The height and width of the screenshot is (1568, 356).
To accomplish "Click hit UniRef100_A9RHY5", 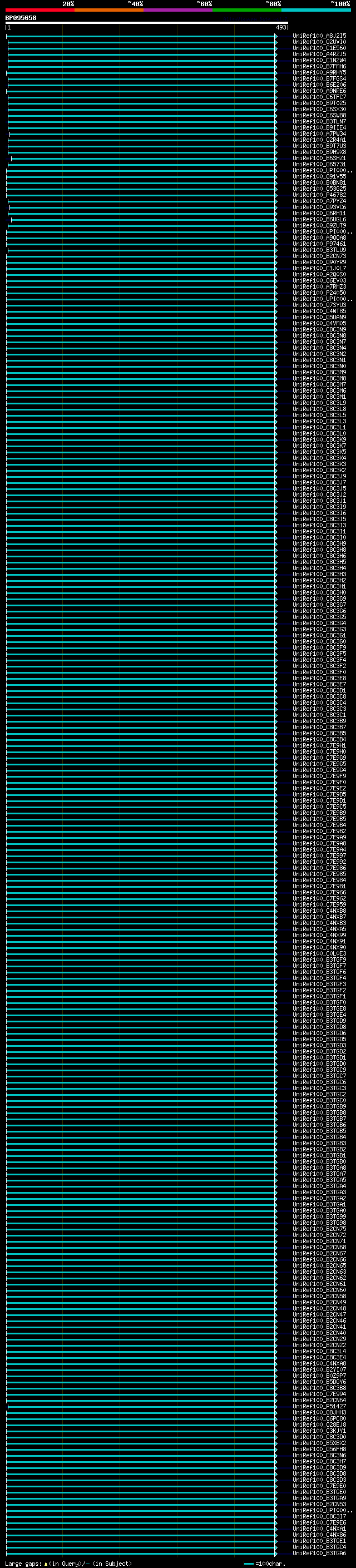I will tap(319, 72).
